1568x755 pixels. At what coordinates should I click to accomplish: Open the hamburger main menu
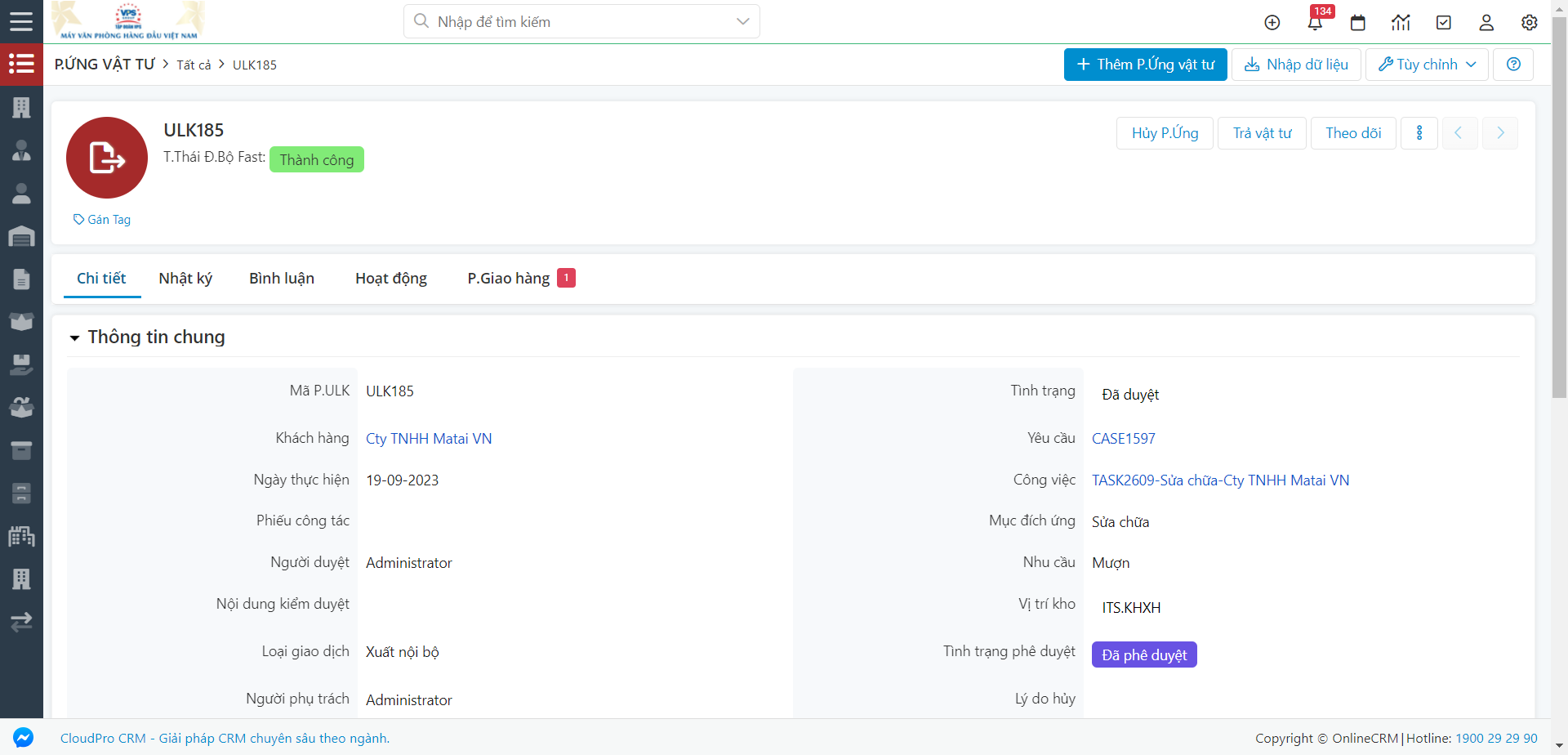(x=21, y=21)
